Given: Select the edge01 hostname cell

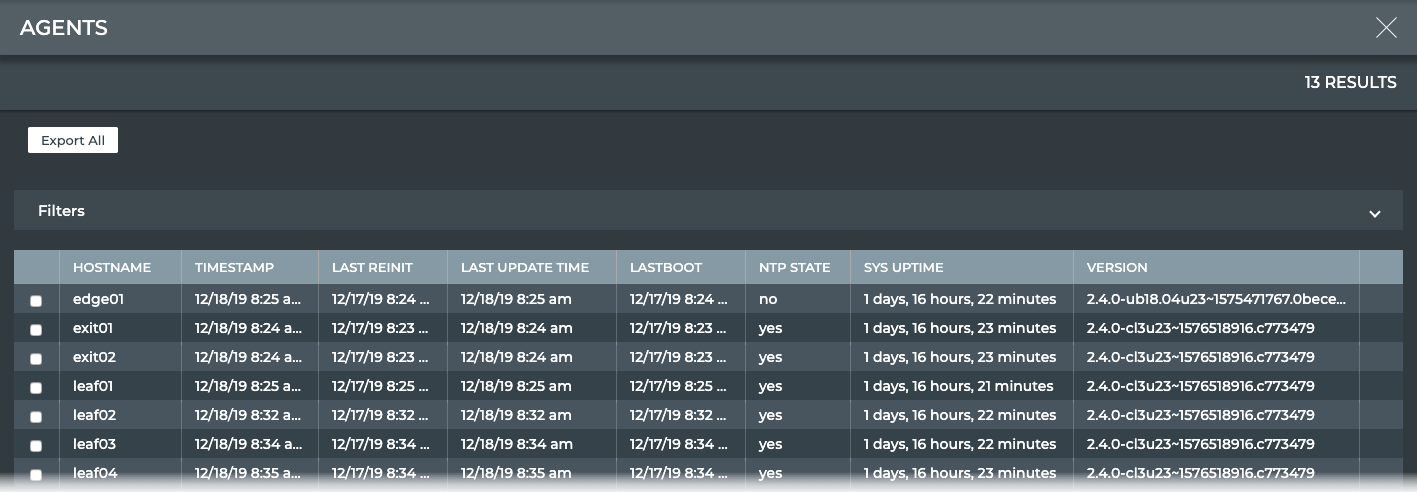Looking at the screenshot, I should point(99,299).
